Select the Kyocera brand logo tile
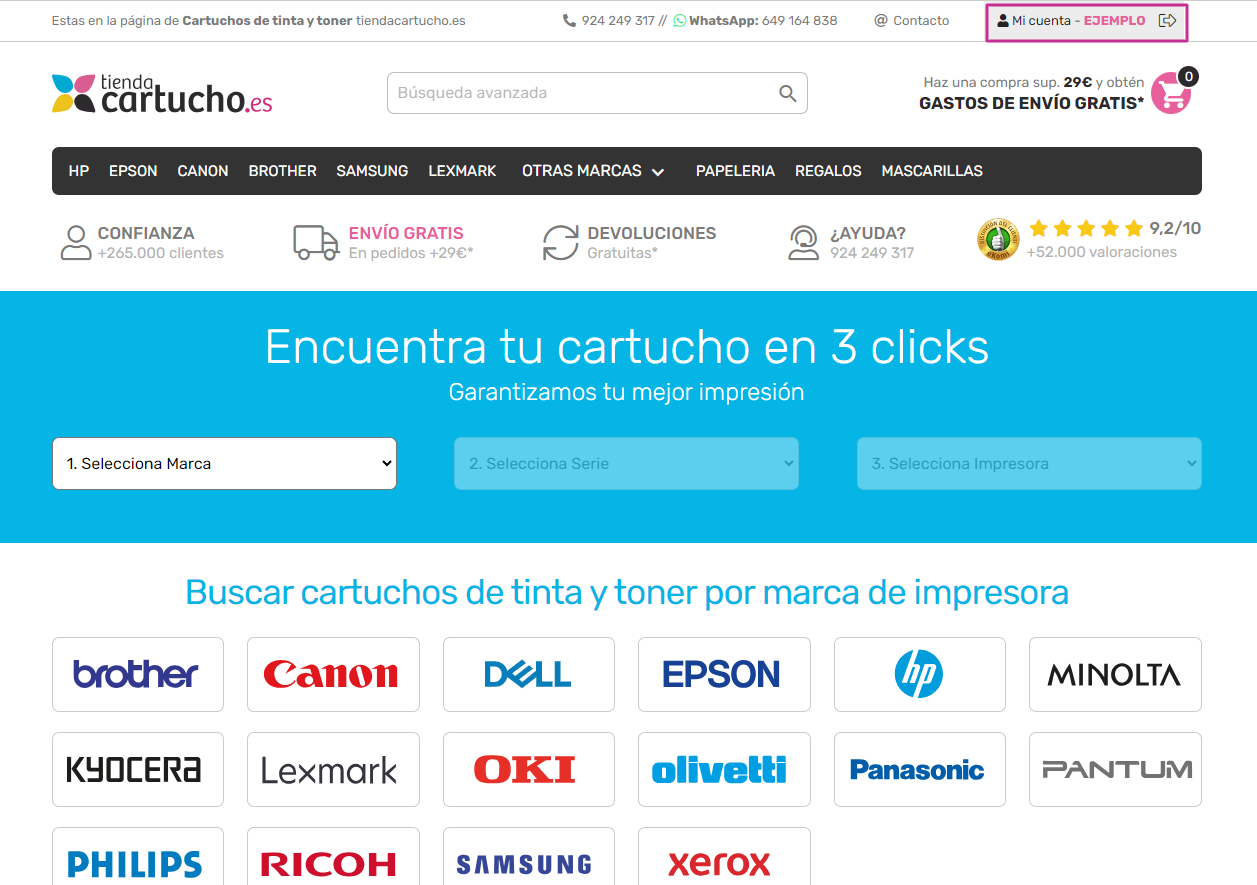The image size is (1257, 885). tap(138, 769)
